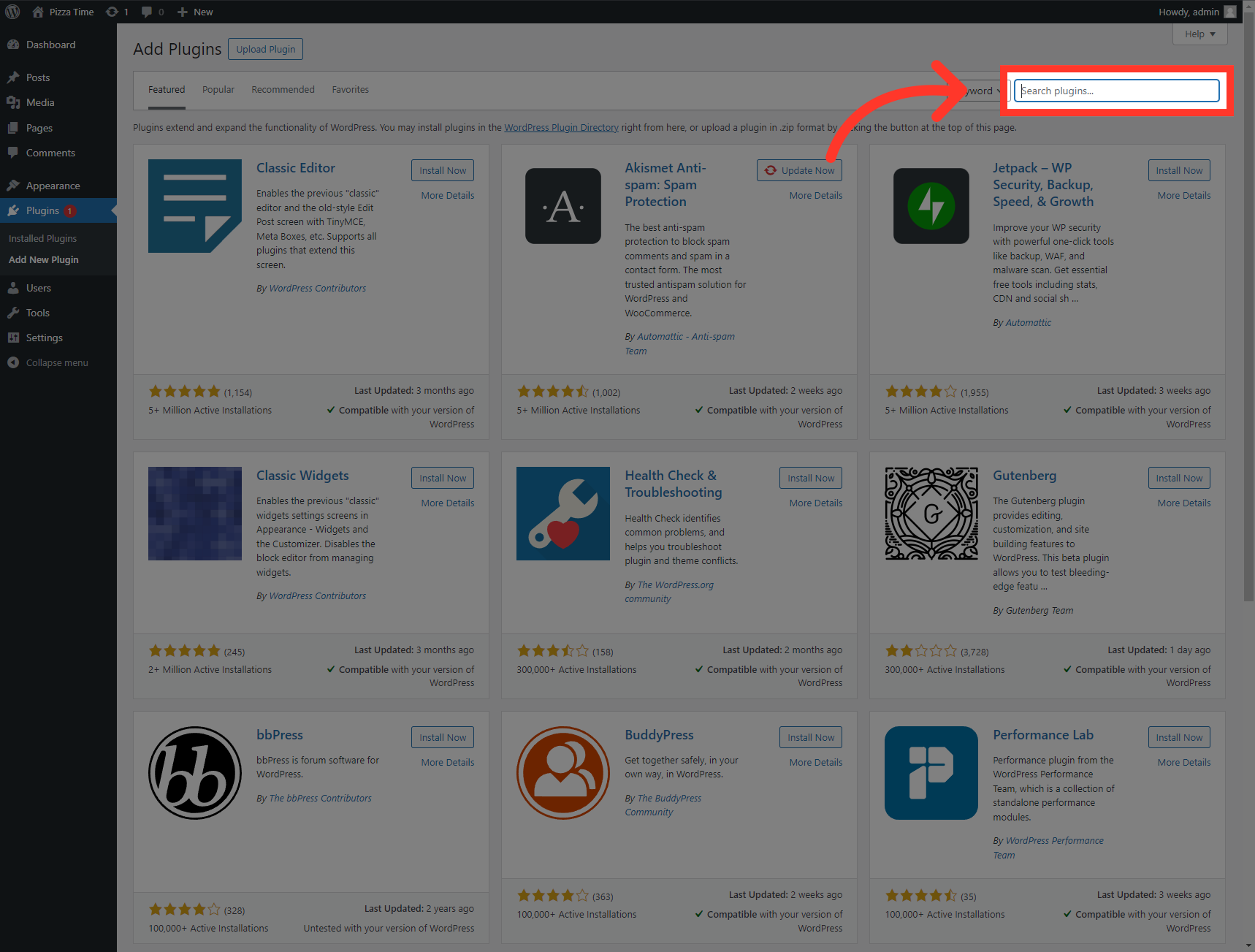The height and width of the screenshot is (952, 1255).
Task: Go to Posts in the sidebar
Action: pos(38,77)
